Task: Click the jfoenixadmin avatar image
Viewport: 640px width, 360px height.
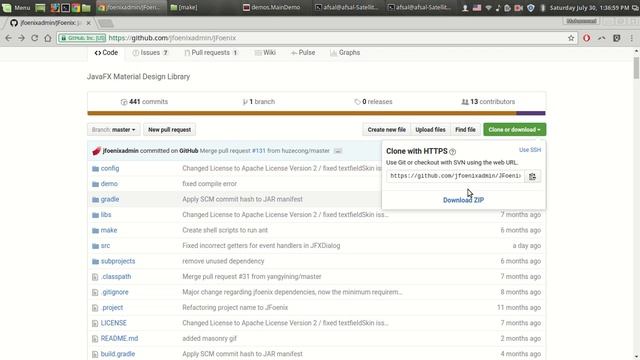Action: pyautogui.click(x=96, y=151)
